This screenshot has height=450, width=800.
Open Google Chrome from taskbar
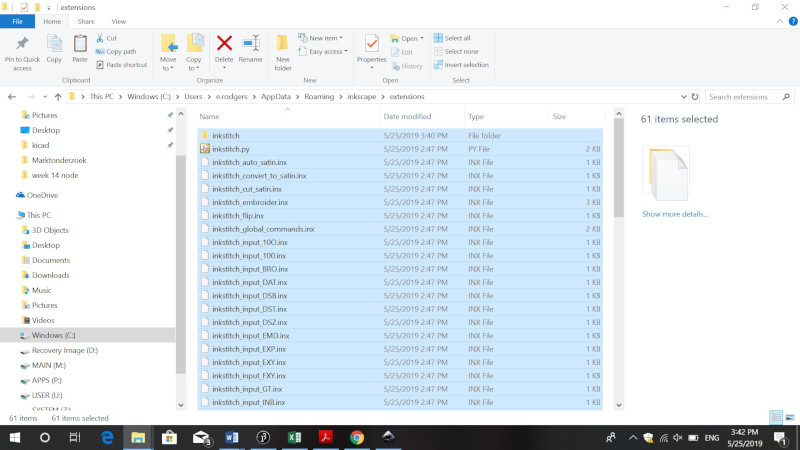357,437
